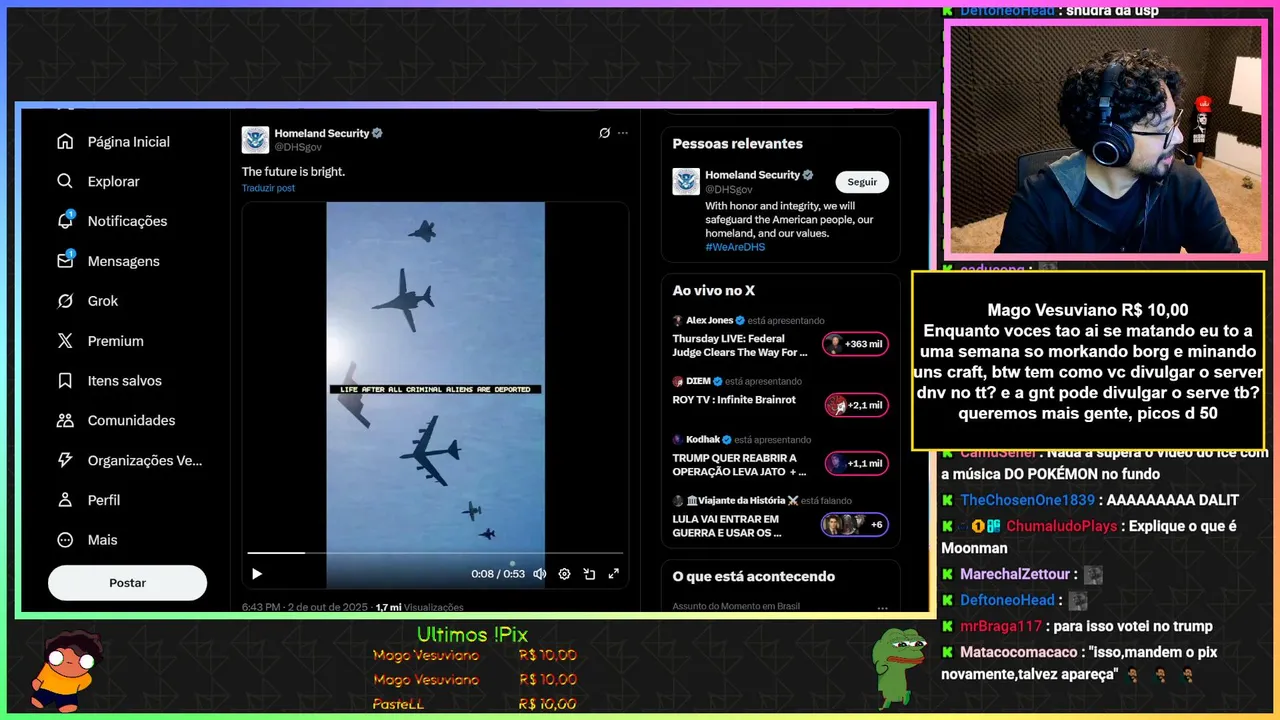The image size is (1280, 720).
Task: Open the Mais more-options circle icon
Action: coord(65,540)
